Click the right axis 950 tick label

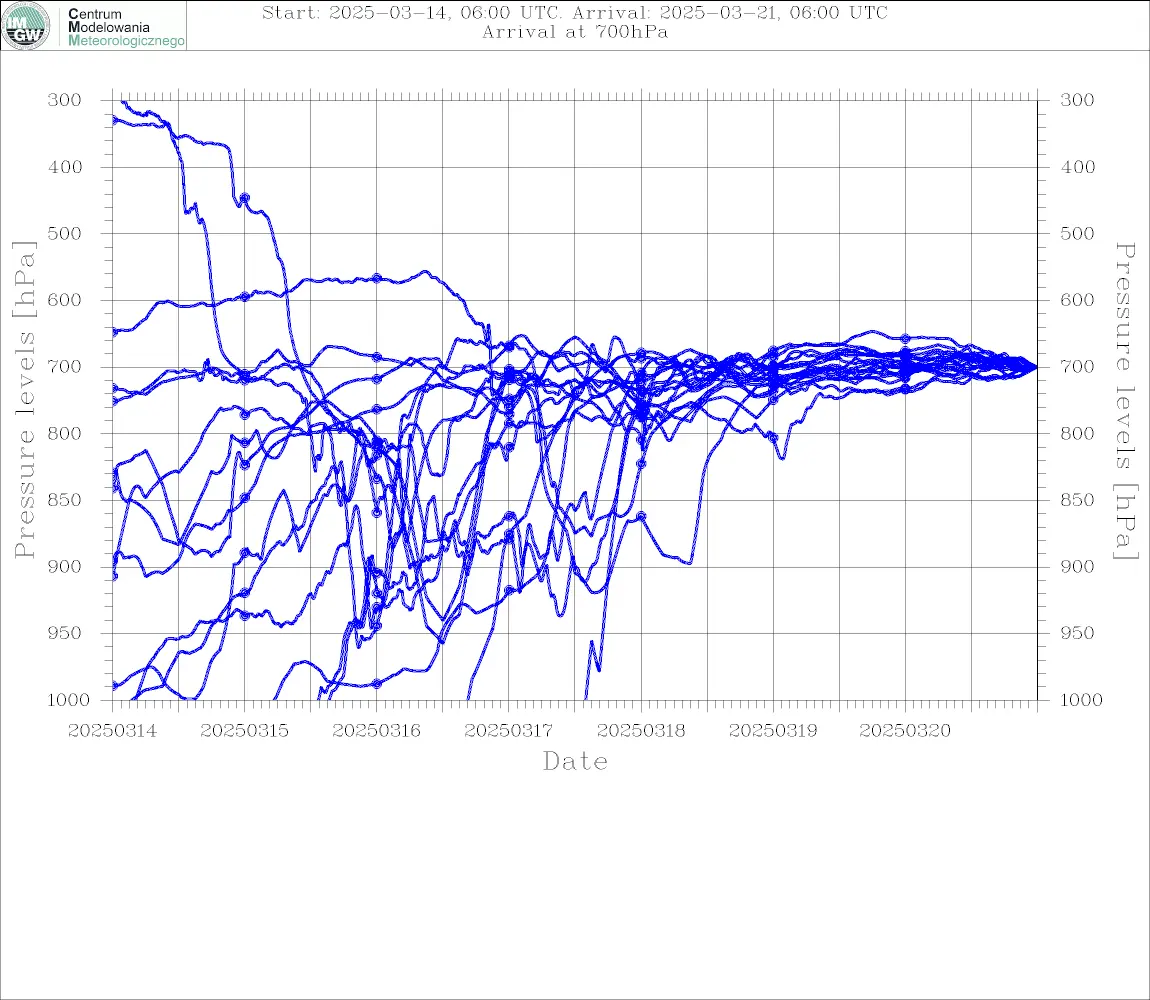tap(1077, 633)
